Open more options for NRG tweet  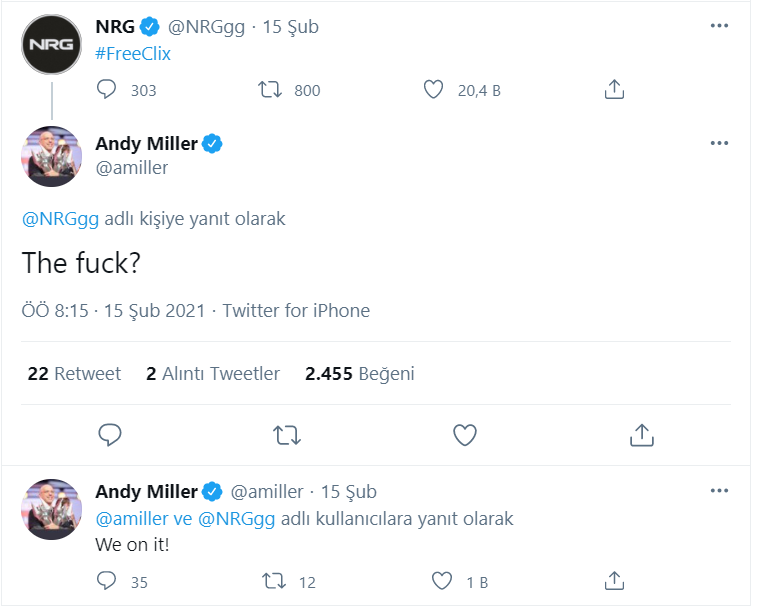pyautogui.click(x=719, y=26)
